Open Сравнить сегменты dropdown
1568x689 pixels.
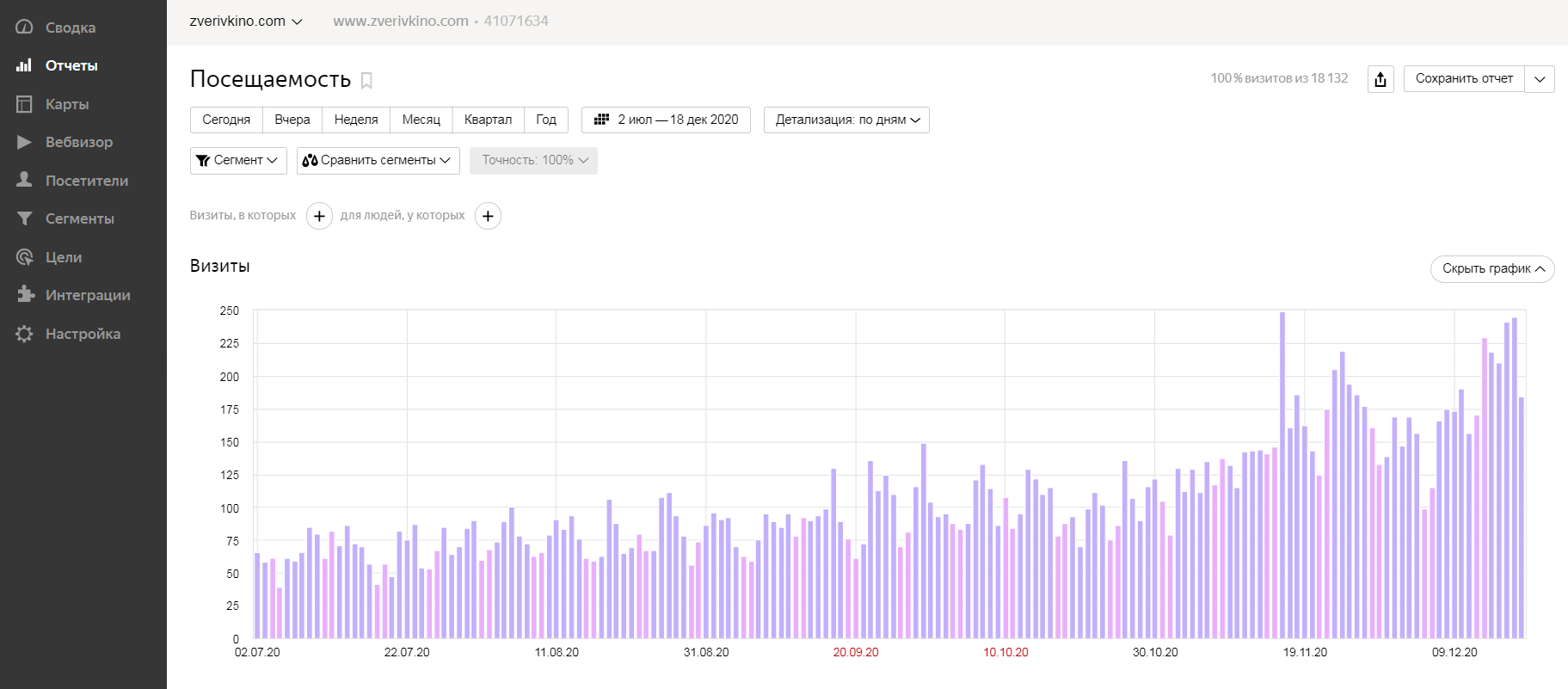click(x=378, y=161)
